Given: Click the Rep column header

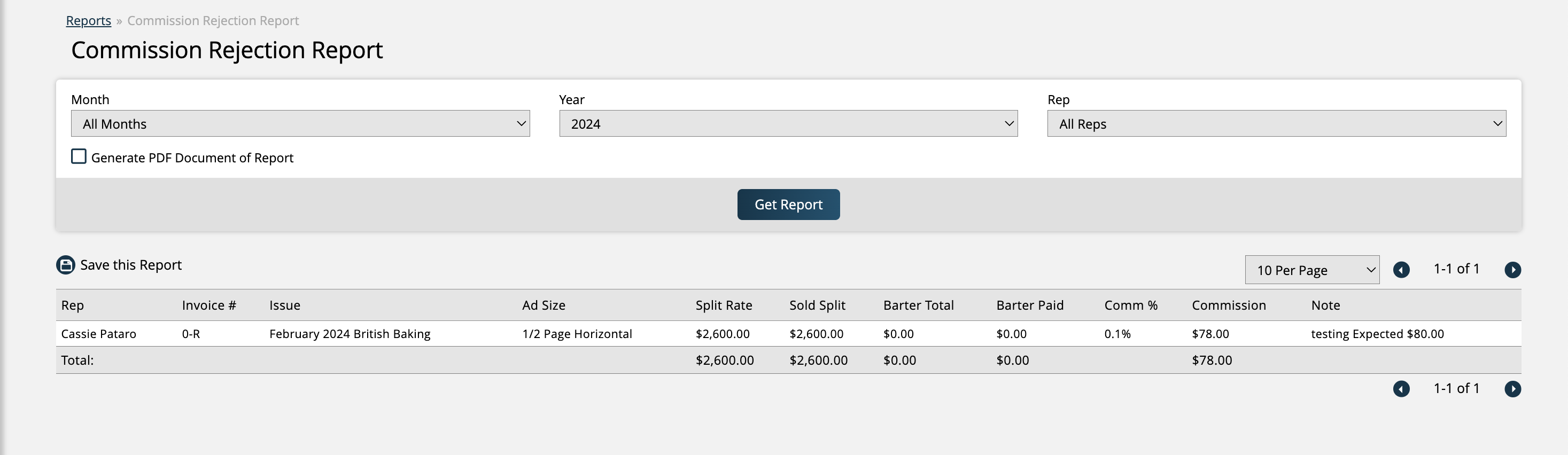Looking at the screenshot, I should (73, 305).
